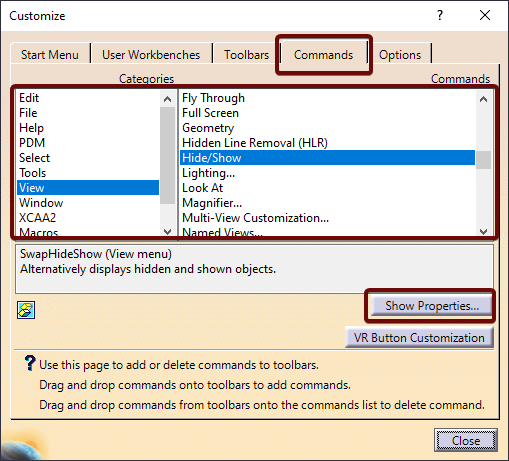Viewport: 509px width, 461px height.
Task: Click the VR Button Customization button
Action: tap(419, 338)
